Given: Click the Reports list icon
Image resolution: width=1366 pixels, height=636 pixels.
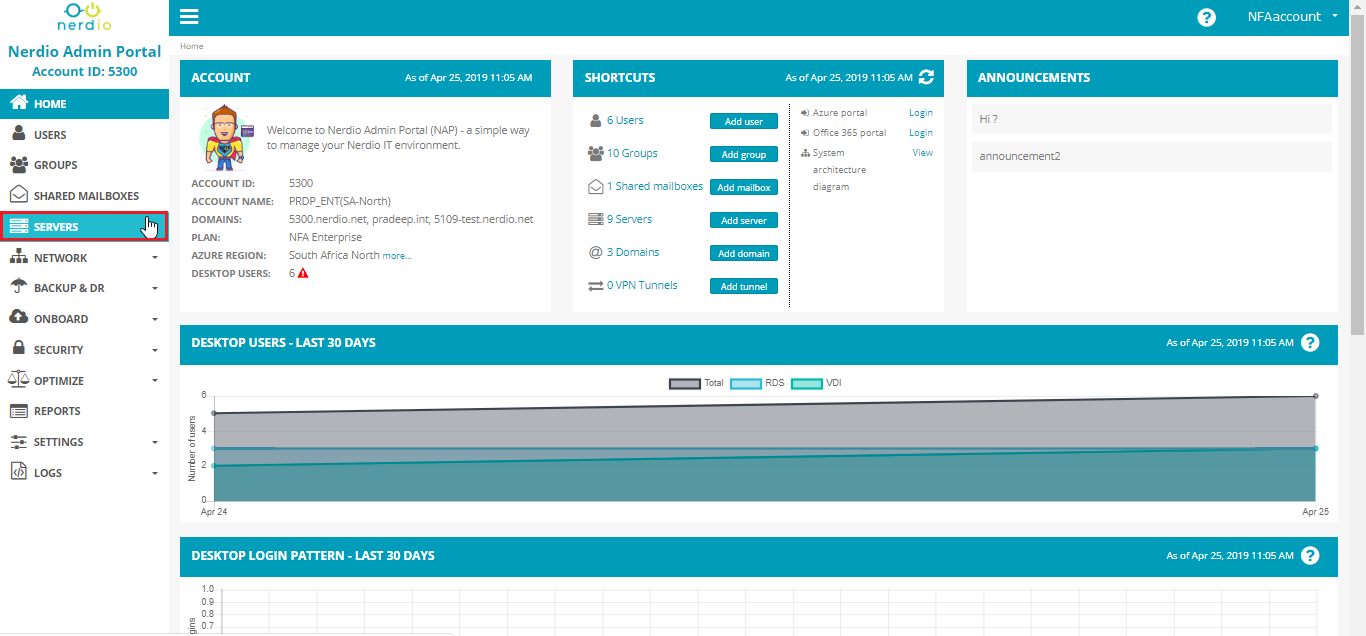Looking at the screenshot, I should coord(18,411).
